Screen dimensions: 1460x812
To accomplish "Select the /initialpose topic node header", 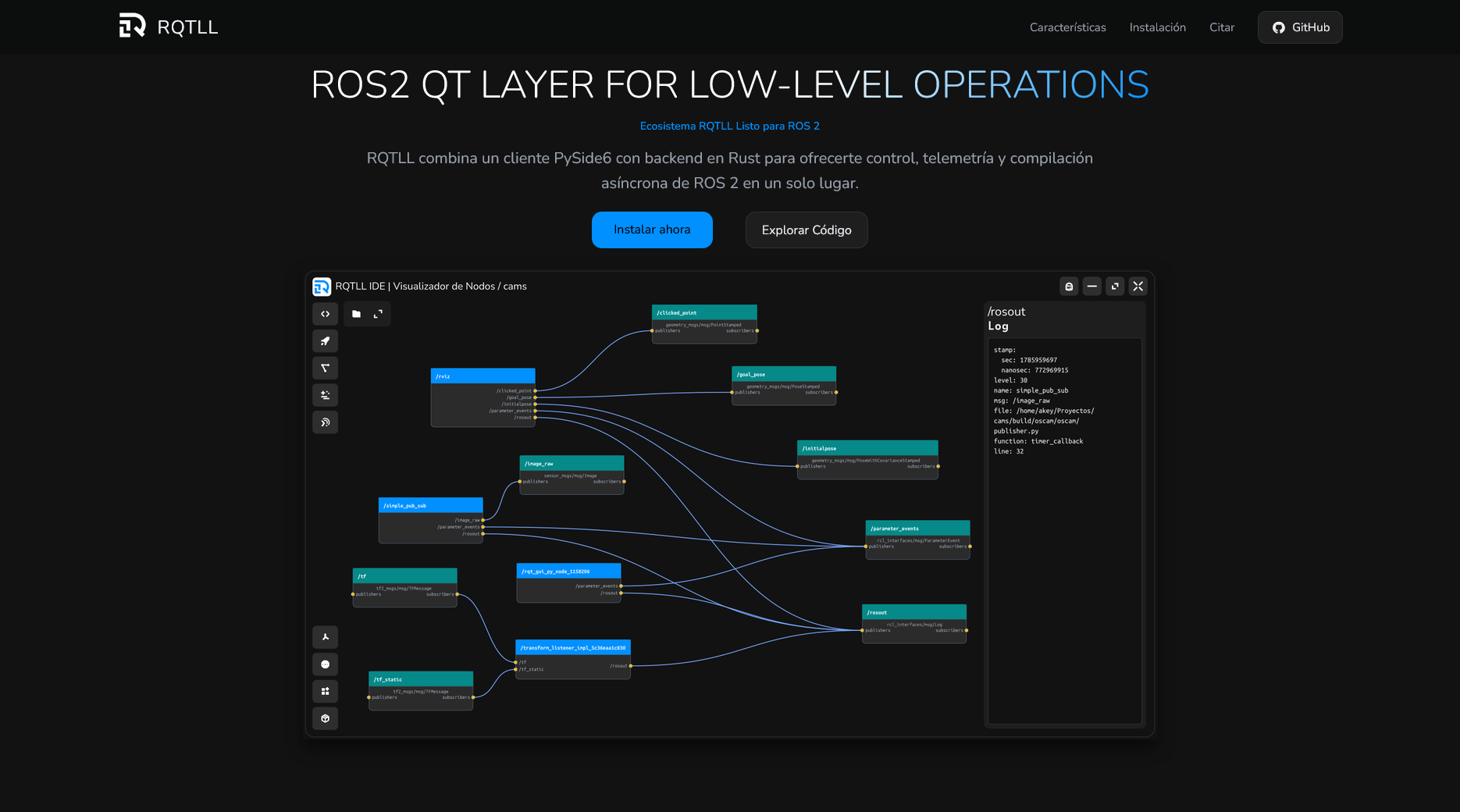I will tap(867, 448).
